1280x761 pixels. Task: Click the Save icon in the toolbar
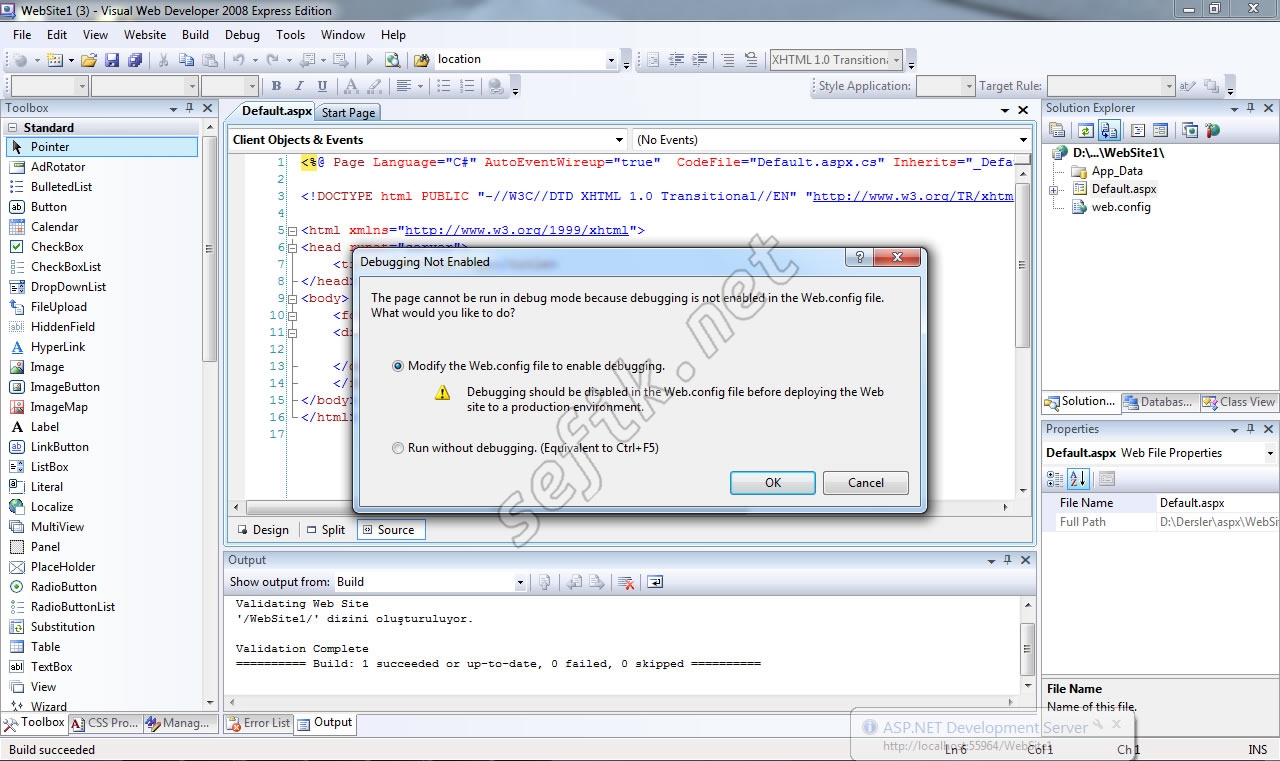tap(112, 60)
